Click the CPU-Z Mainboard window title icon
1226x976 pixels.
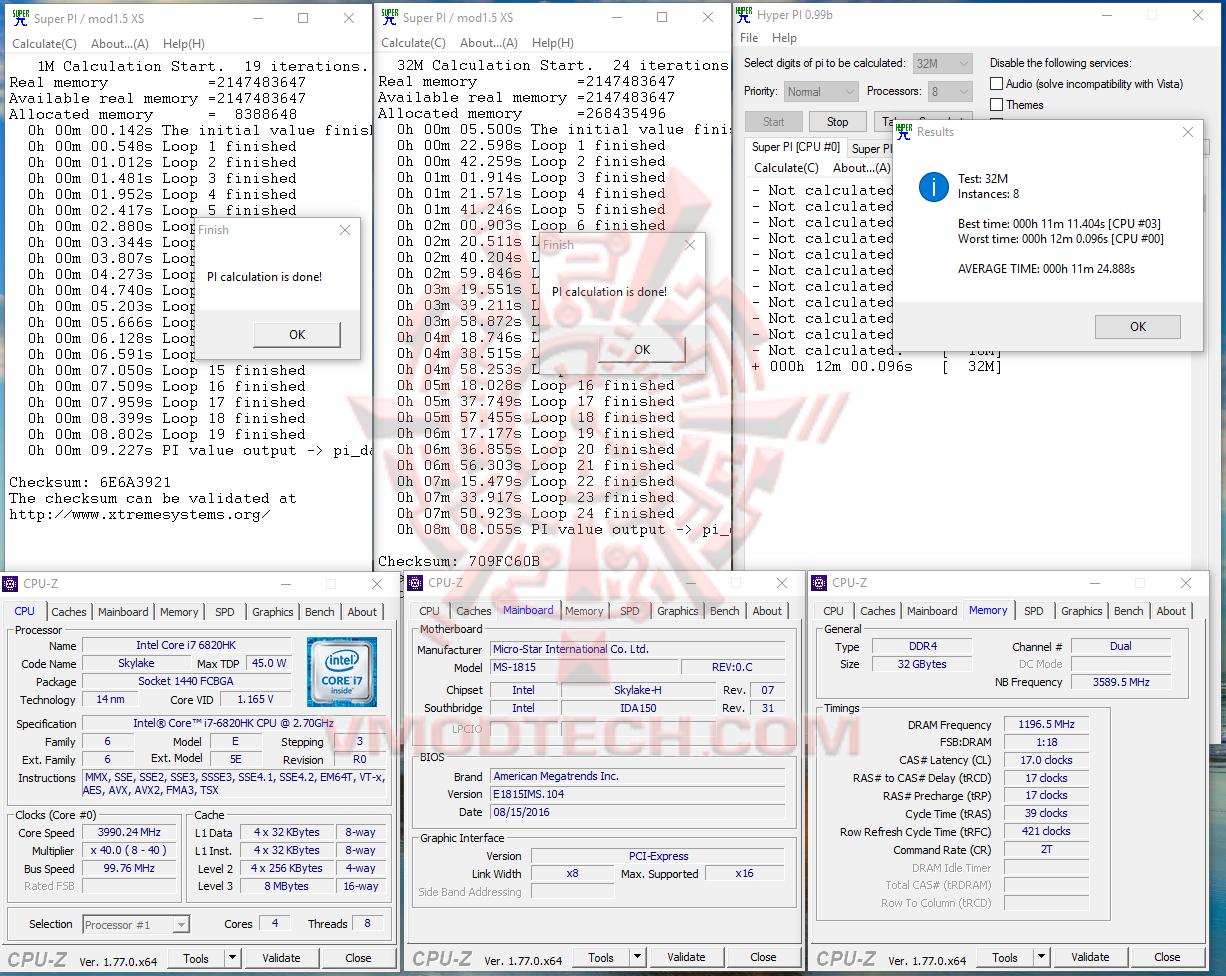(x=415, y=582)
